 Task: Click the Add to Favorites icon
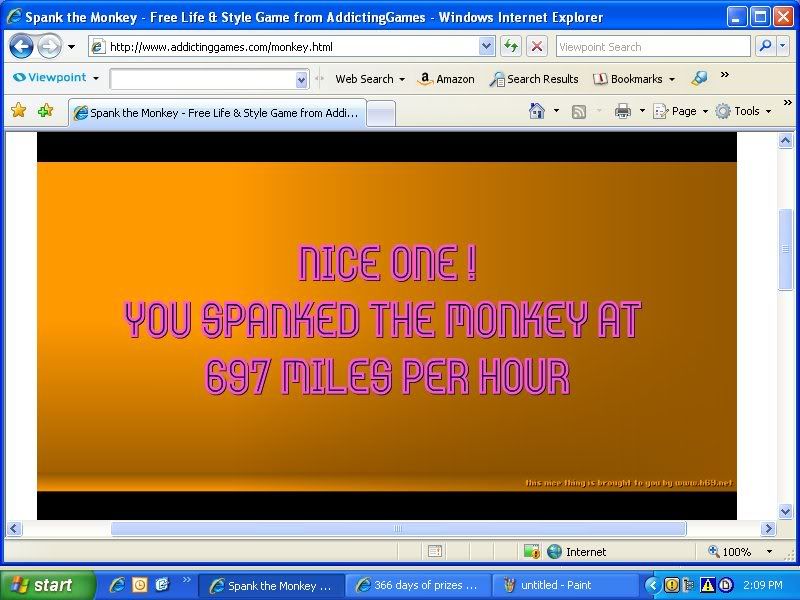pos(45,111)
